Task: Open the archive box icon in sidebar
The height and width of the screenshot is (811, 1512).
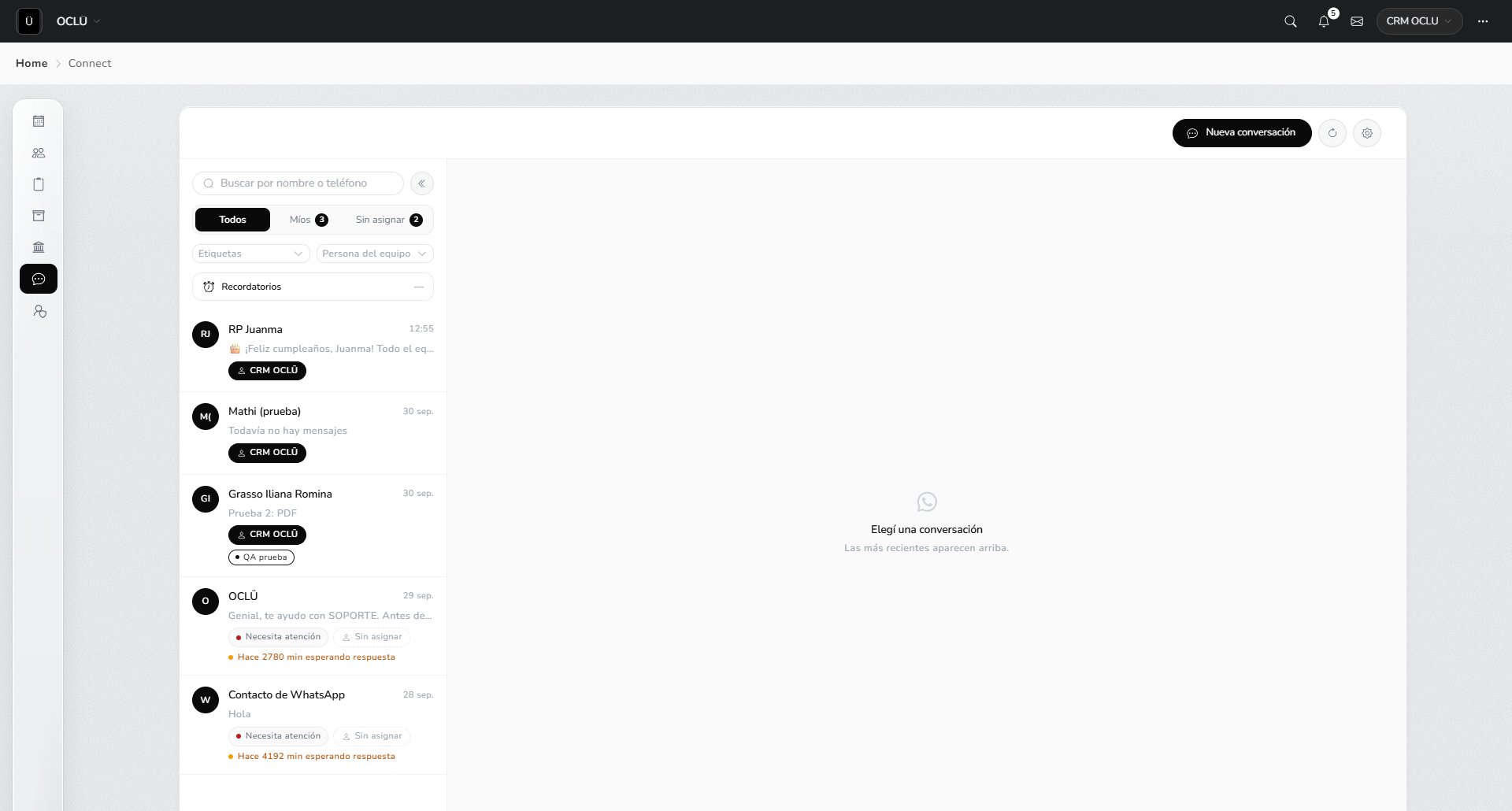Action: (x=39, y=216)
